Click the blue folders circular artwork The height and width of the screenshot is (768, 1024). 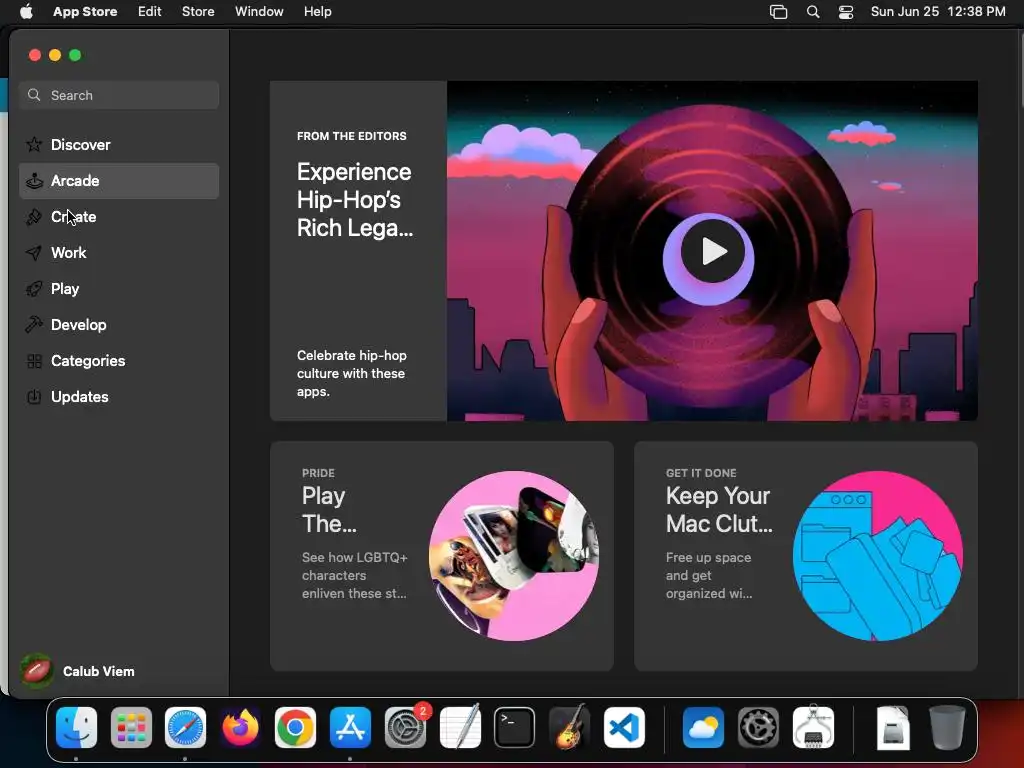[x=878, y=556]
